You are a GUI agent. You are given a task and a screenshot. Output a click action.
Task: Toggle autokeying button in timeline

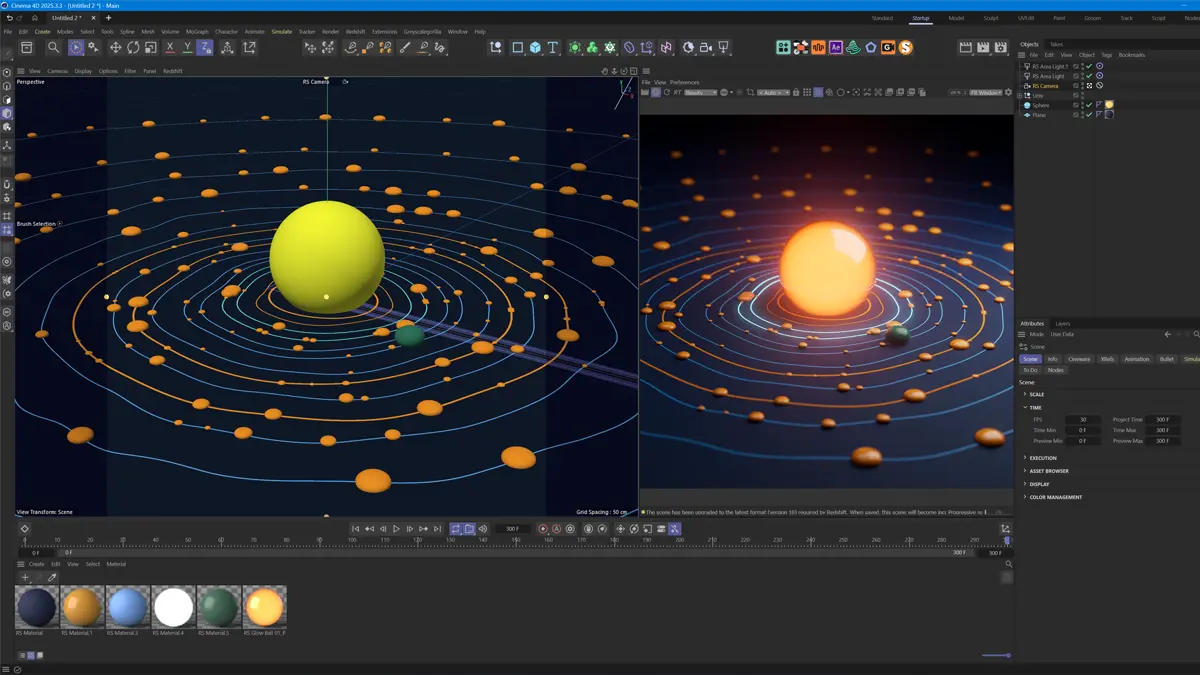[x=557, y=529]
